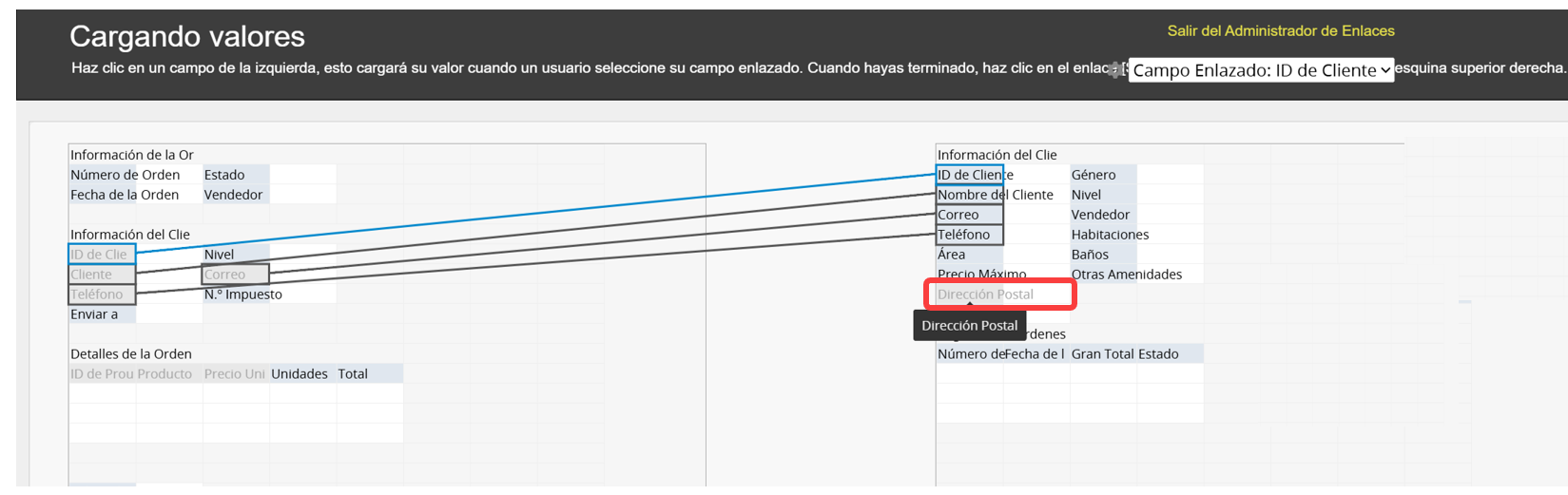Viewport: 1568px width, 495px height.
Task: Click the Otras Amenidades field
Action: (1126, 275)
